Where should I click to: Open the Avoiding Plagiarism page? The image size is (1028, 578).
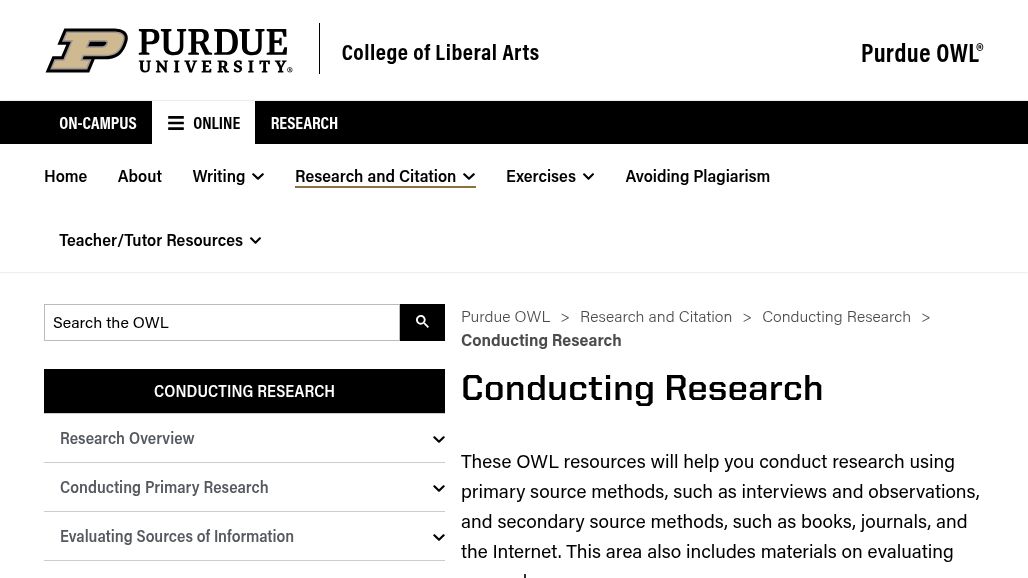697,175
